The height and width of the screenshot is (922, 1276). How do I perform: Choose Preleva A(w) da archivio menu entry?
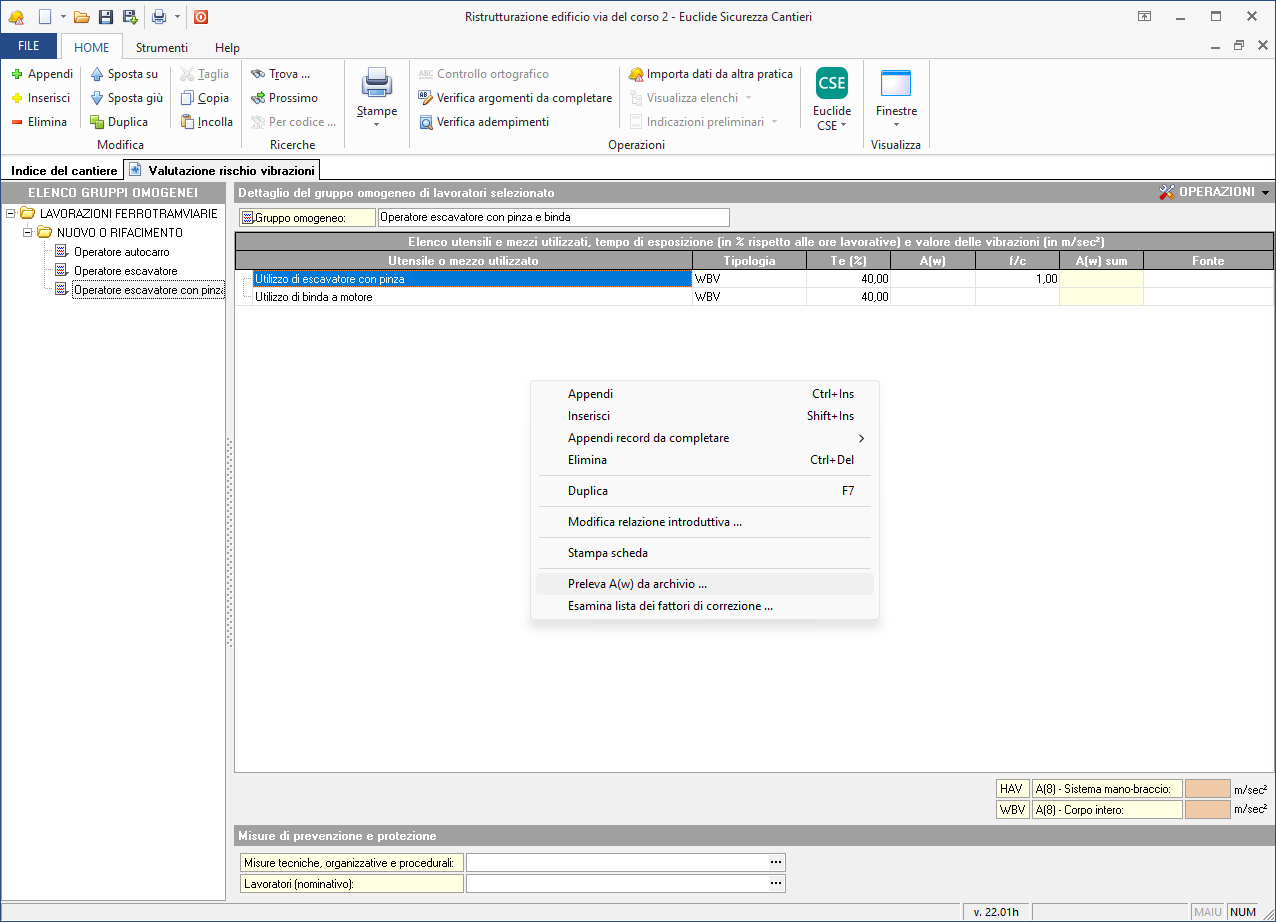click(637, 584)
